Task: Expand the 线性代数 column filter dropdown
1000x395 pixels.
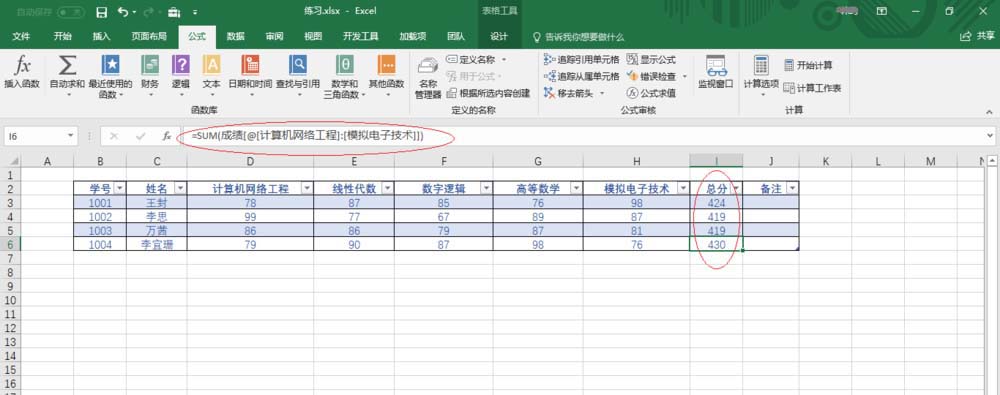Action: click(x=387, y=188)
